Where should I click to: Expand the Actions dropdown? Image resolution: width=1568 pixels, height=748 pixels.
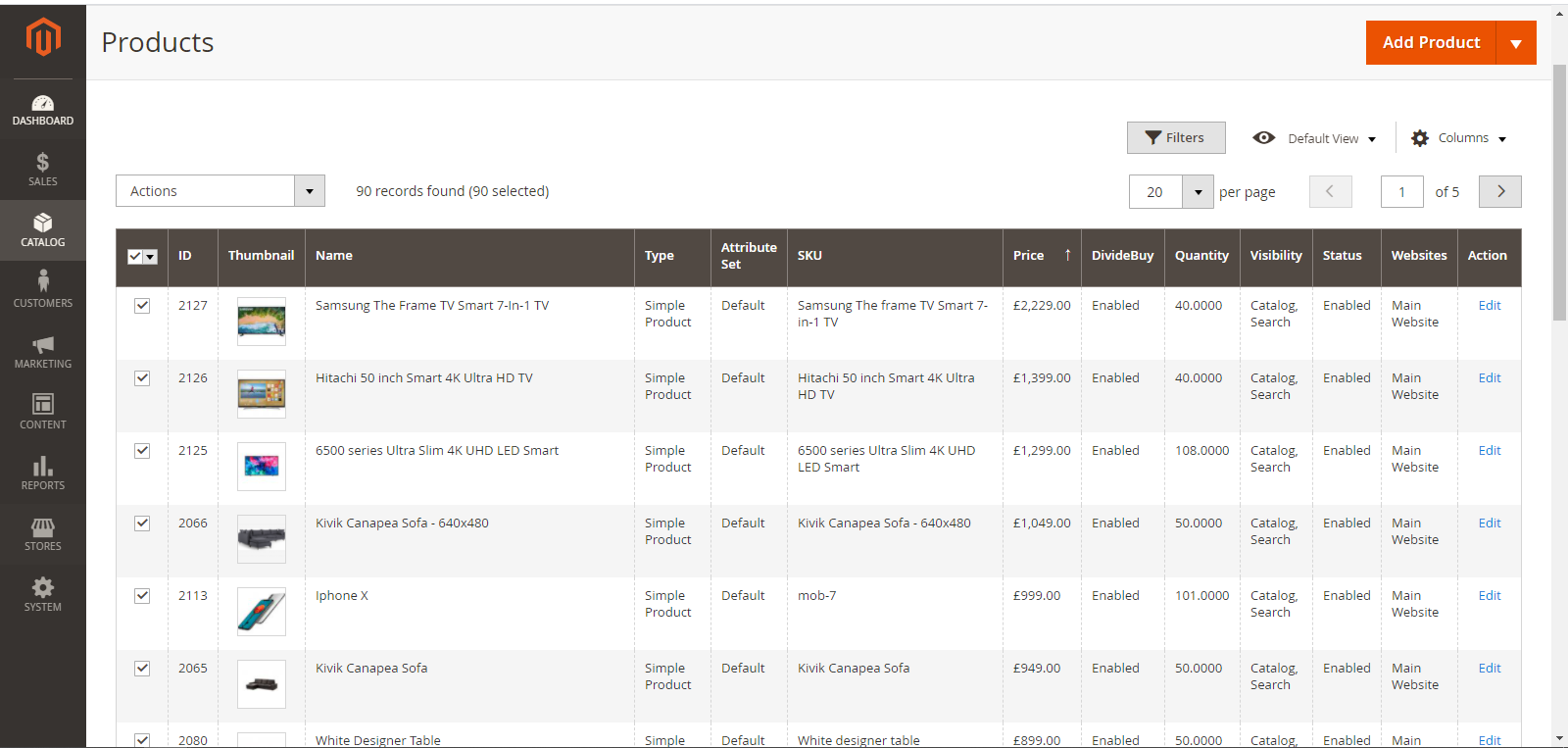coord(220,191)
